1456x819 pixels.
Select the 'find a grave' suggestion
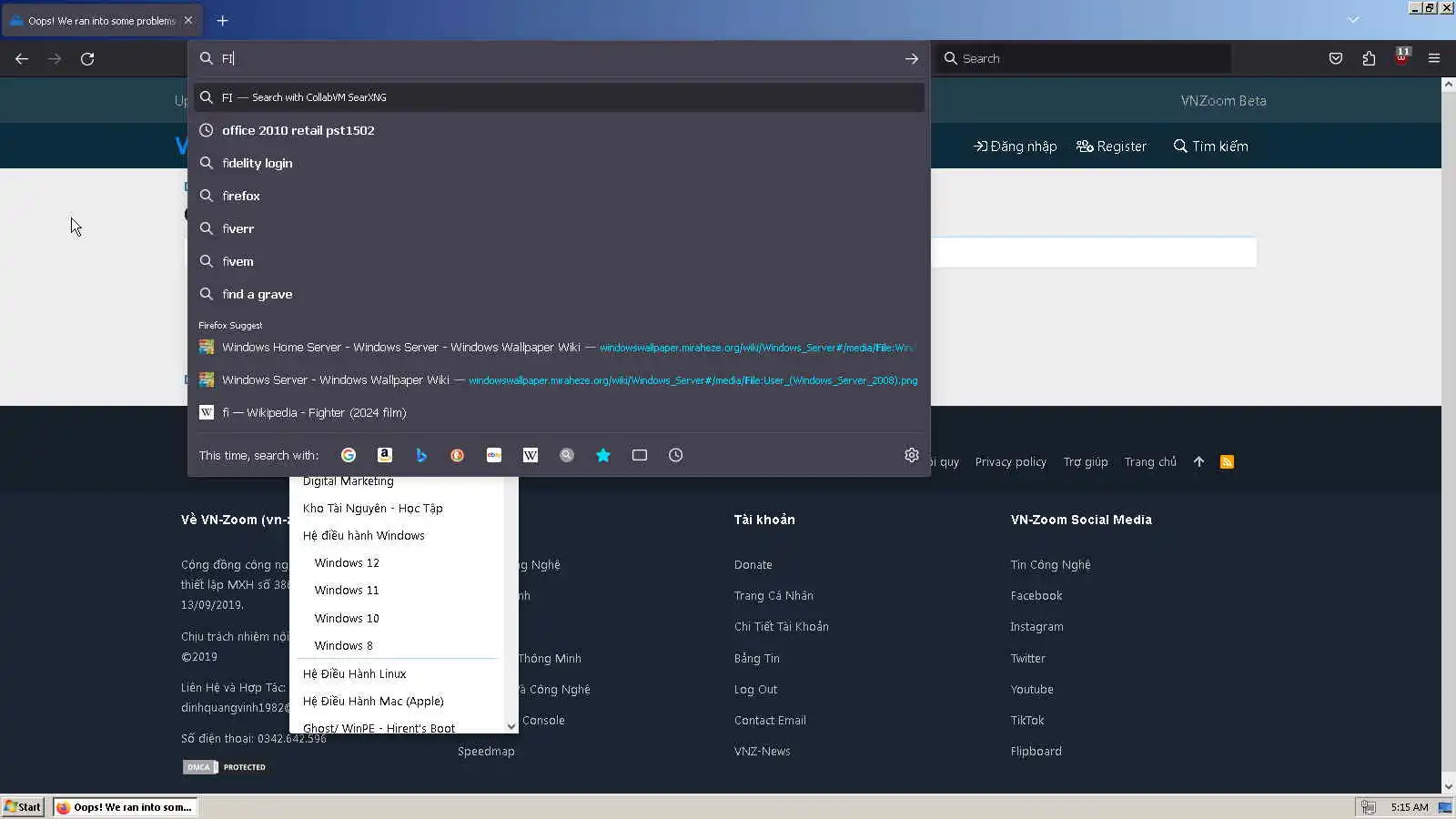(x=559, y=294)
